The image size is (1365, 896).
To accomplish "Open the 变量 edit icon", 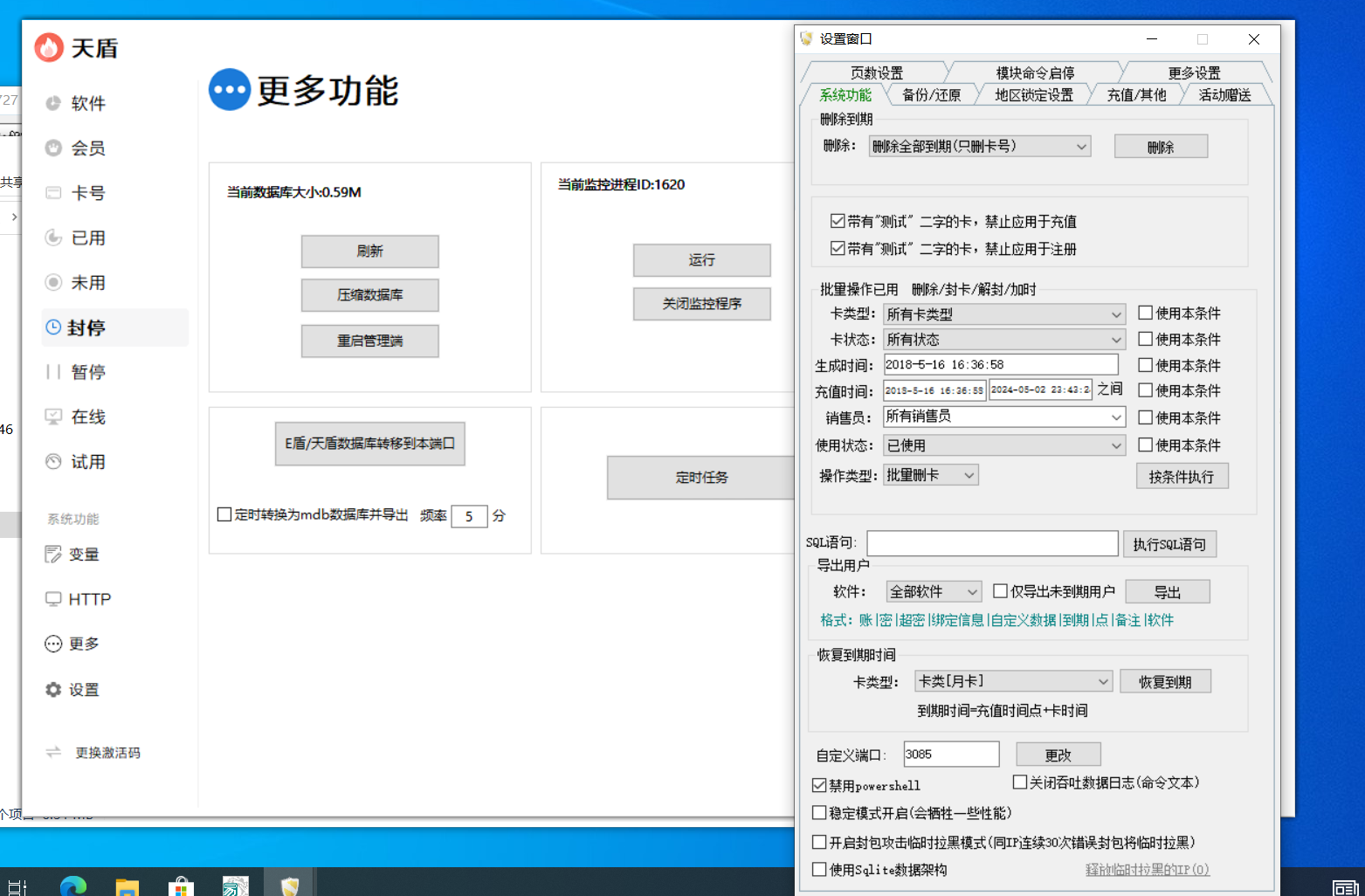I will pyautogui.click(x=53, y=555).
